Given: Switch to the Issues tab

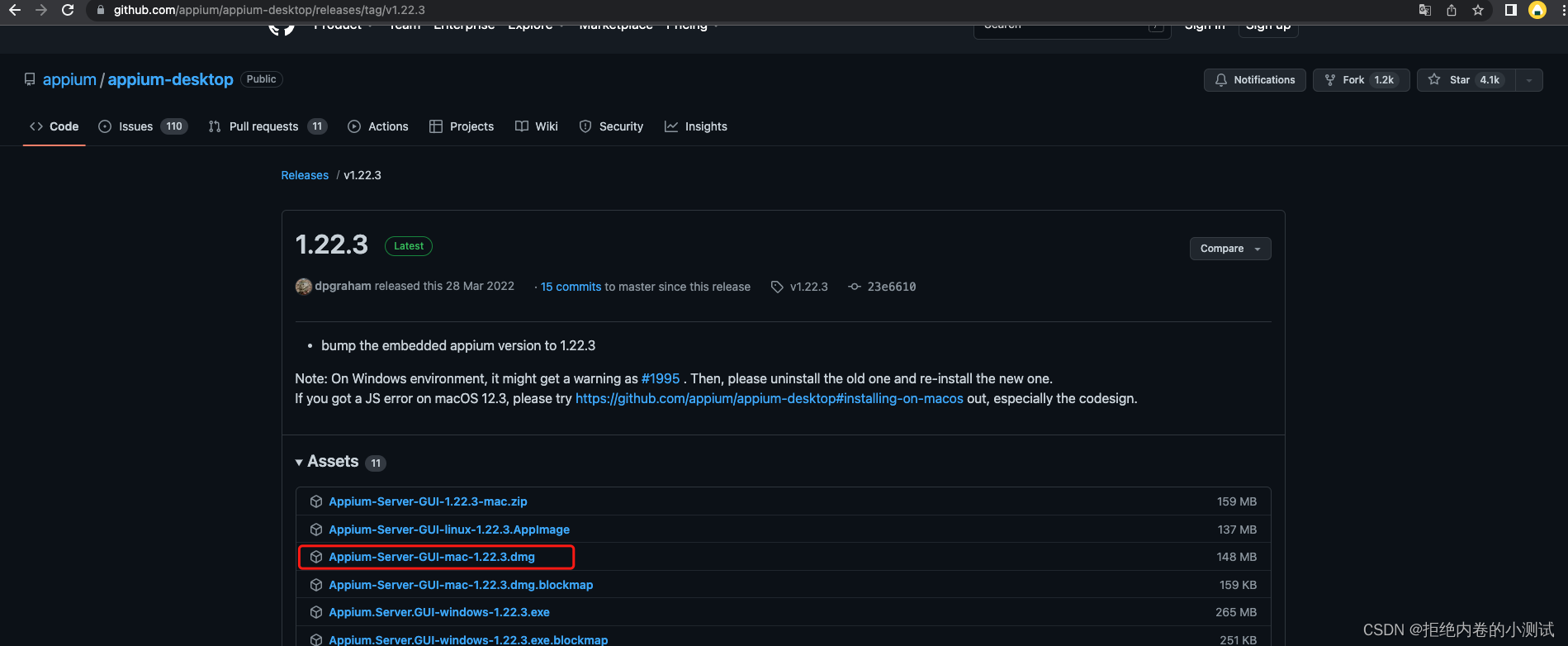Looking at the screenshot, I should point(143,126).
